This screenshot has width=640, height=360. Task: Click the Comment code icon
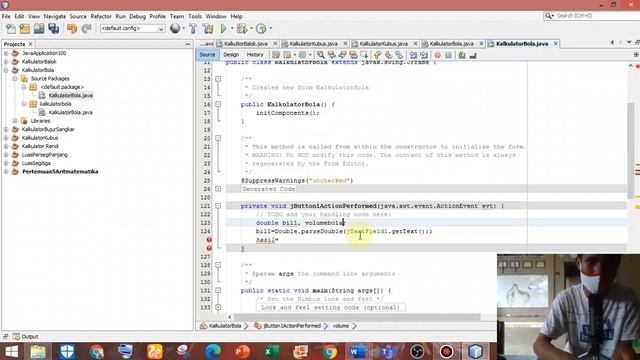[x=462, y=55]
